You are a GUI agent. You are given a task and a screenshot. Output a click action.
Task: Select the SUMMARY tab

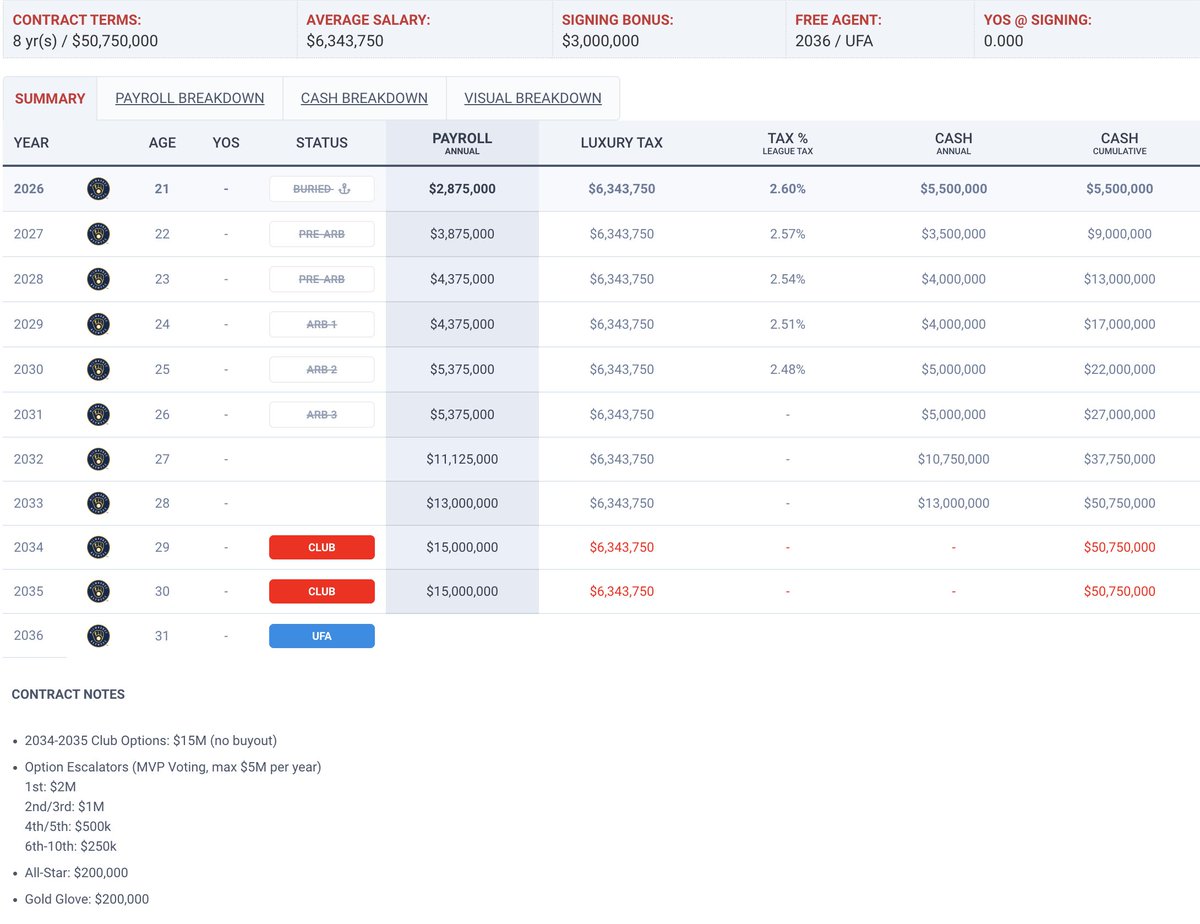point(50,98)
